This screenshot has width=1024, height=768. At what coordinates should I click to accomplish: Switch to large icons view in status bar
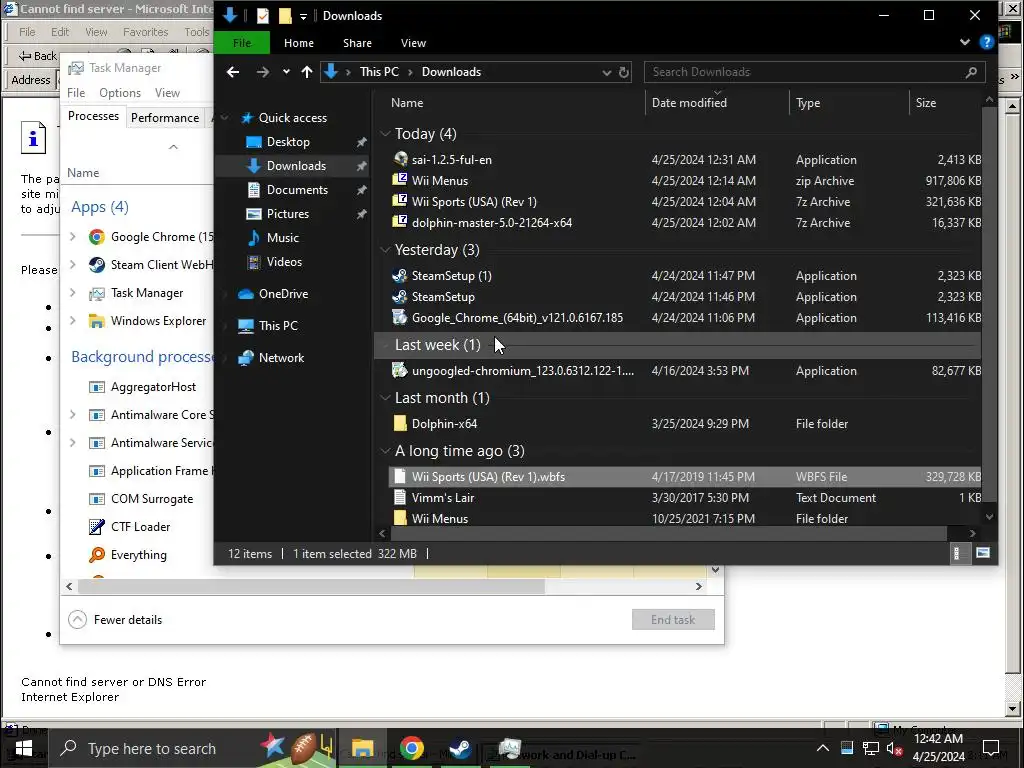click(983, 553)
